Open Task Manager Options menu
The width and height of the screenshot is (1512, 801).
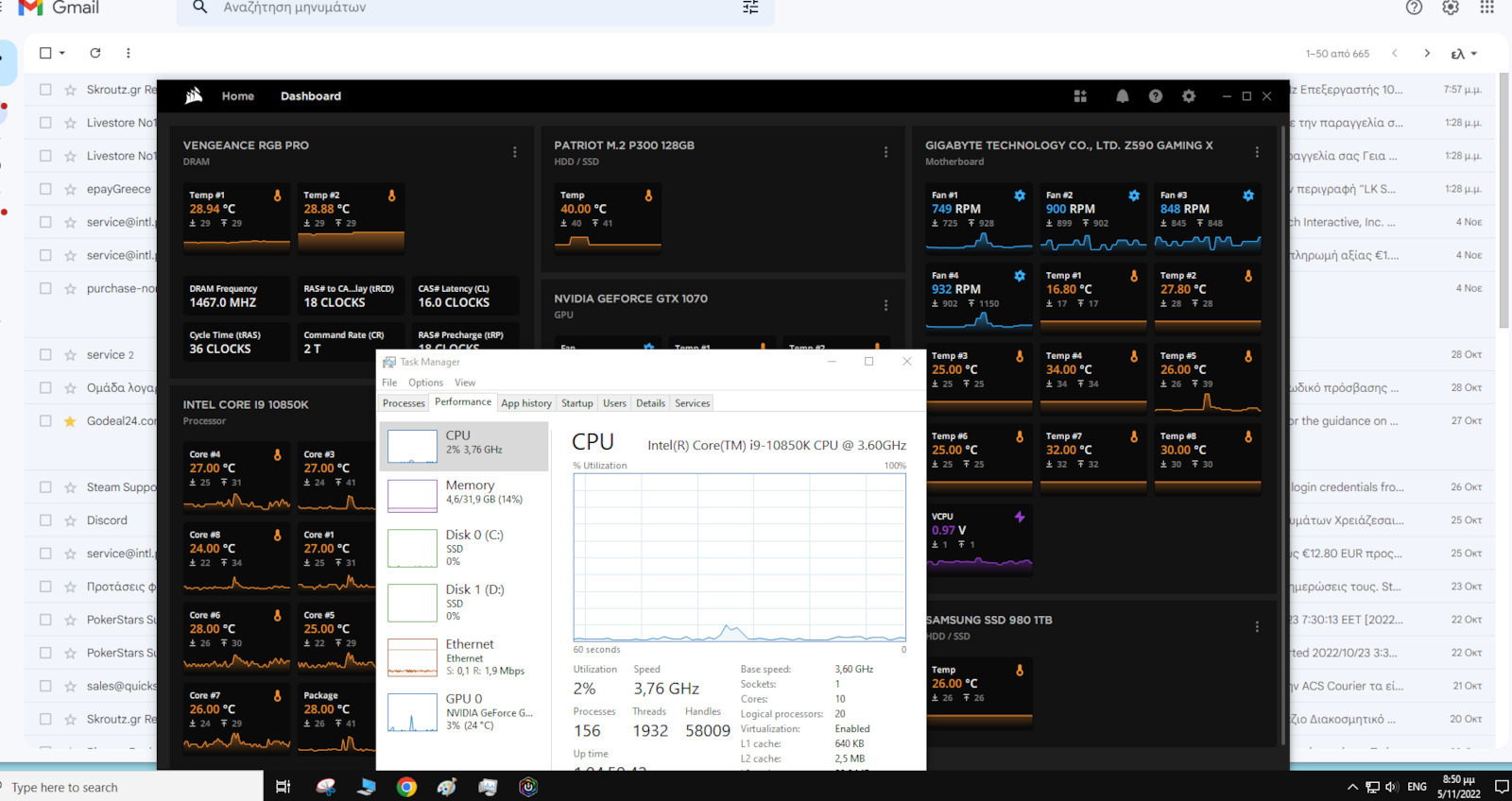425,383
